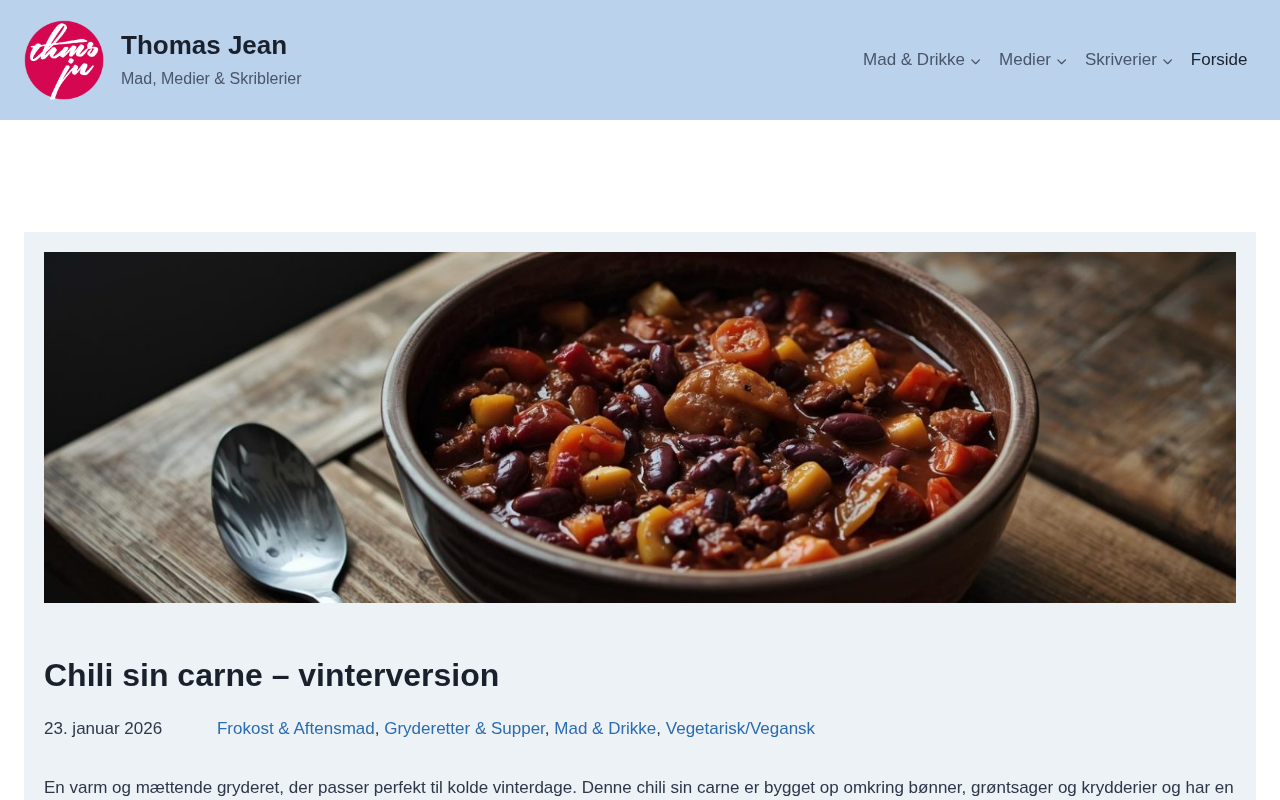
Task: Open the Mad & Drikke category link below title
Action: point(605,729)
